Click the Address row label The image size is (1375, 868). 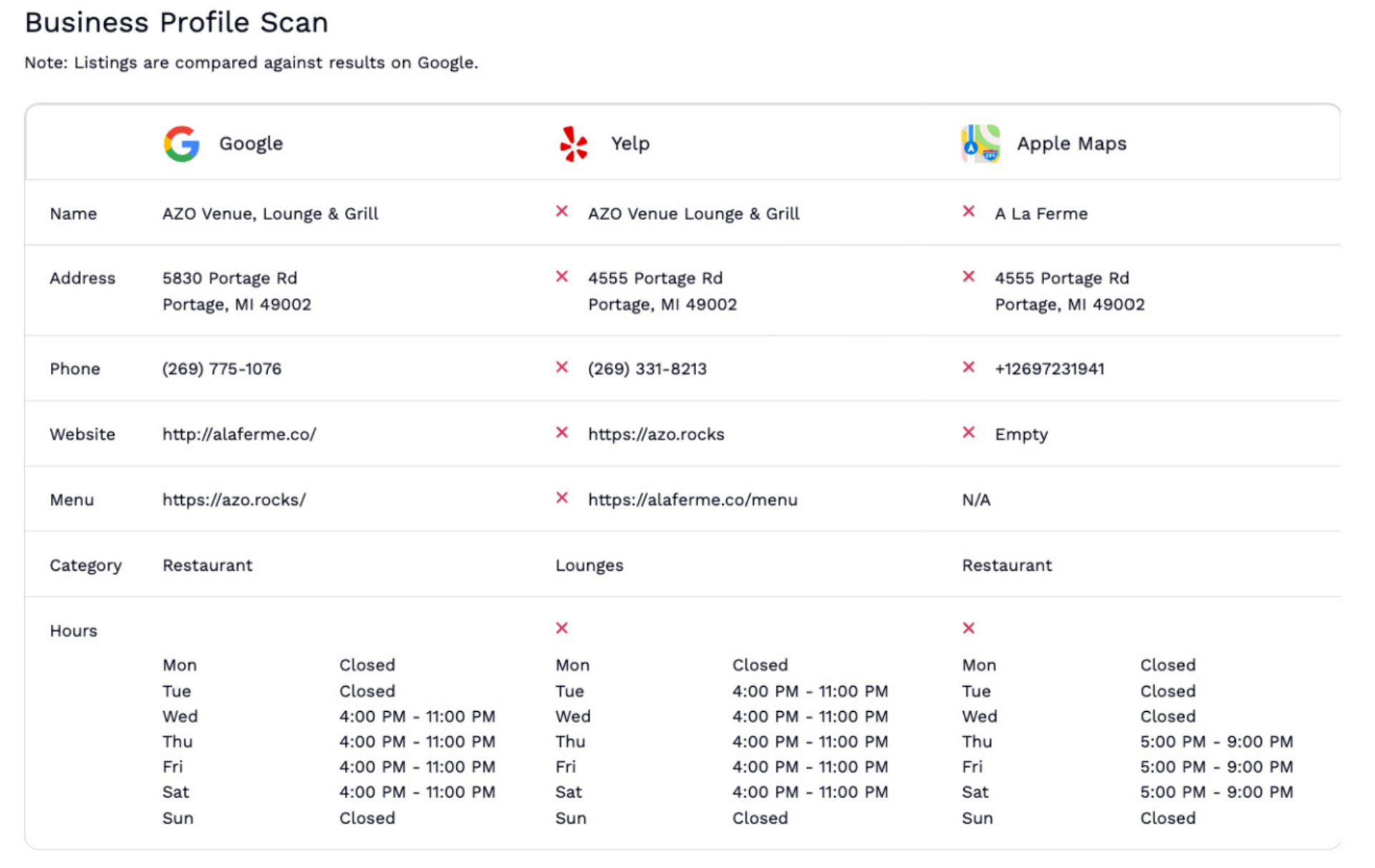(82, 278)
